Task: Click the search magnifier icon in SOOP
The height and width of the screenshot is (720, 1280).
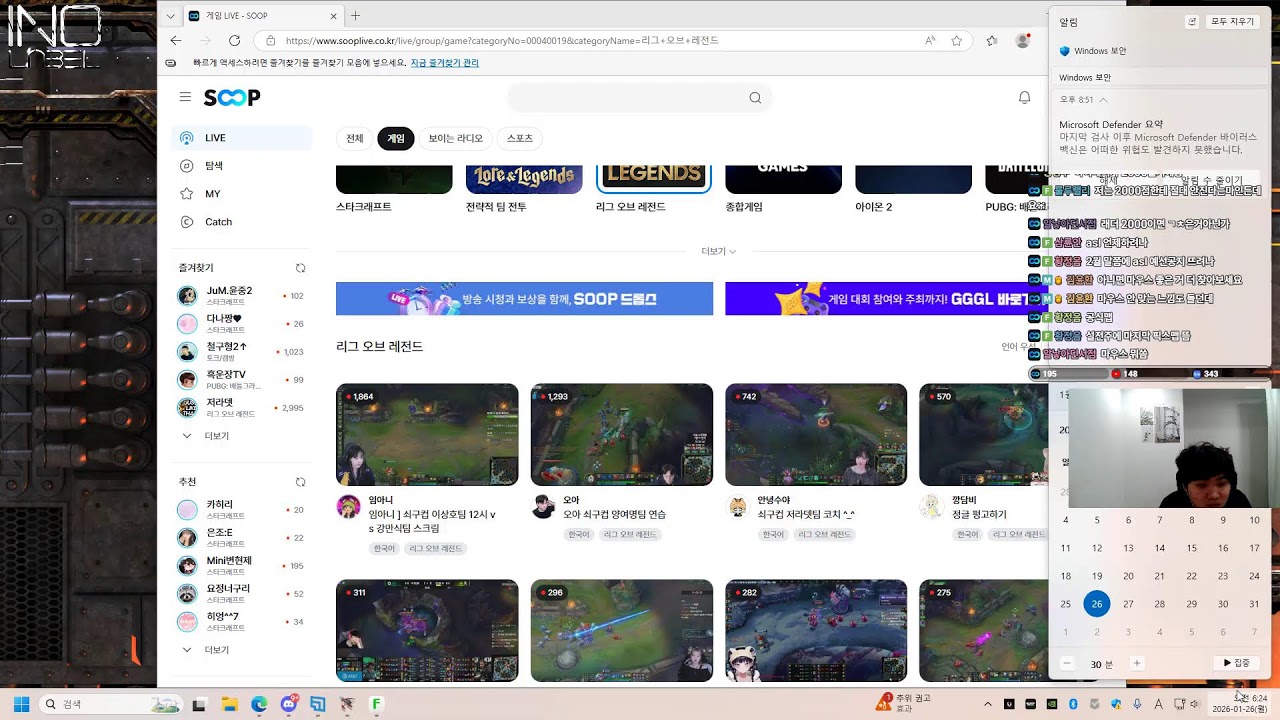Action: coord(755,97)
